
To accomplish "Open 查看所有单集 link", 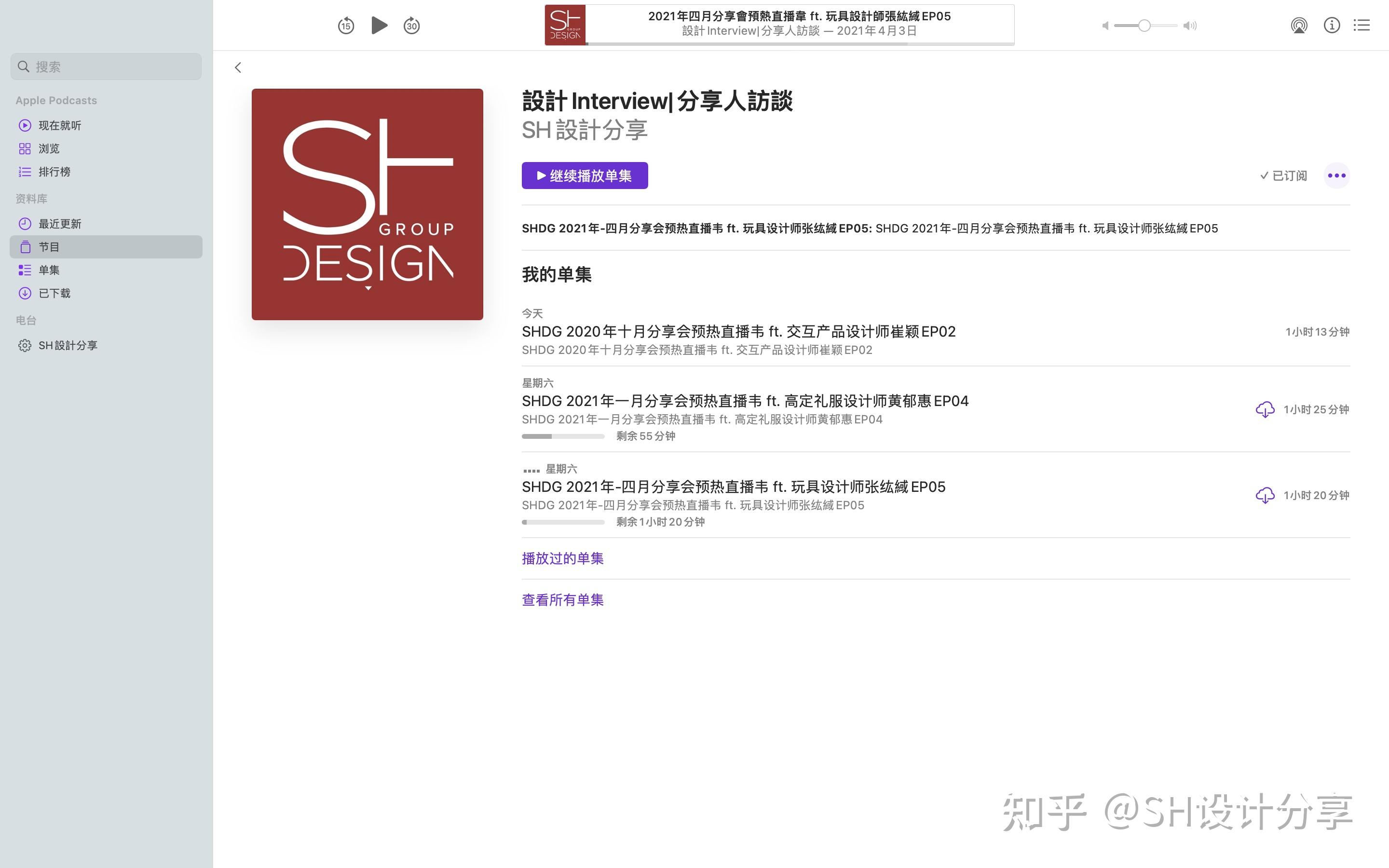I will [x=562, y=599].
